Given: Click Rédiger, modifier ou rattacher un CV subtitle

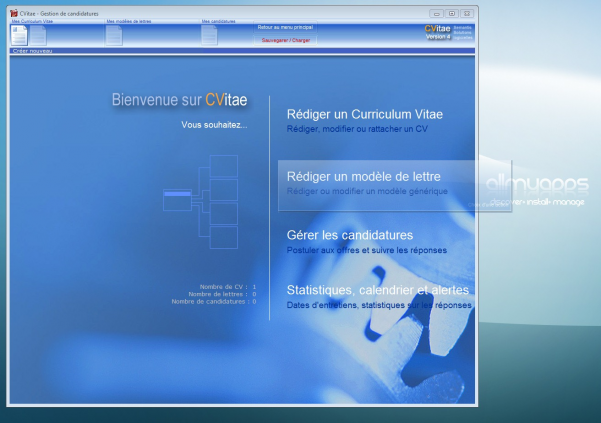Looking at the screenshot, I should [x=357, y=129].
